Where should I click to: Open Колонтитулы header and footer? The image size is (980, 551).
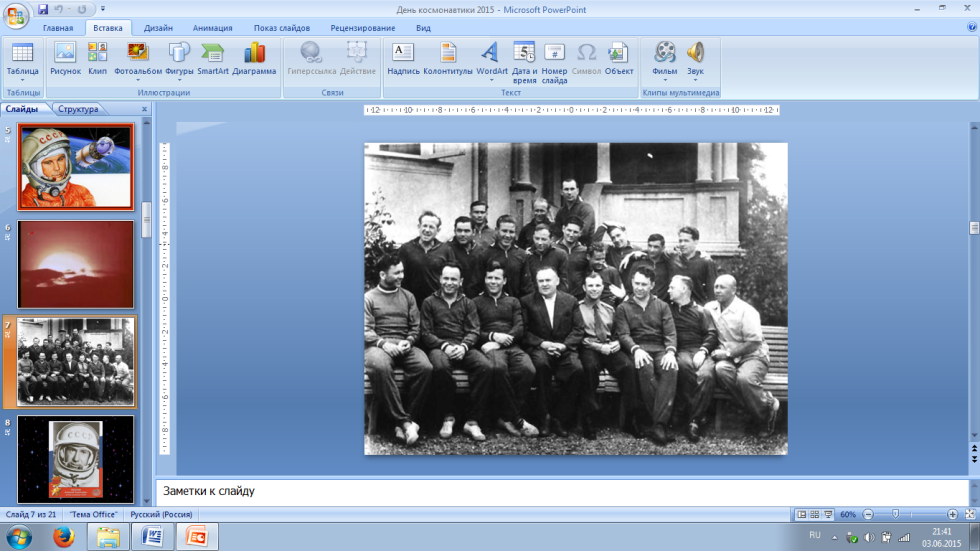pyautogui.click(x=448, y=59)
